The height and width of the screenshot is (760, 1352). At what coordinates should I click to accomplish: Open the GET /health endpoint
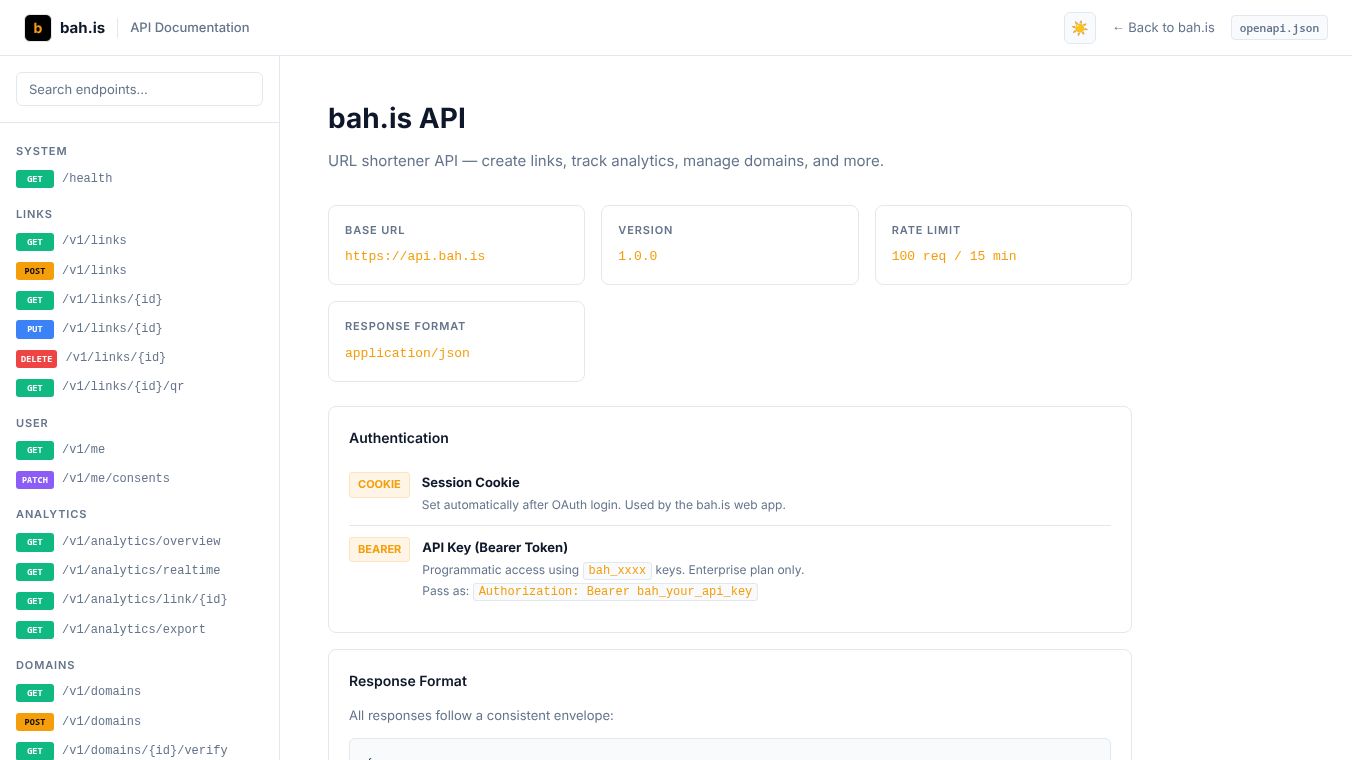[139, 179]
